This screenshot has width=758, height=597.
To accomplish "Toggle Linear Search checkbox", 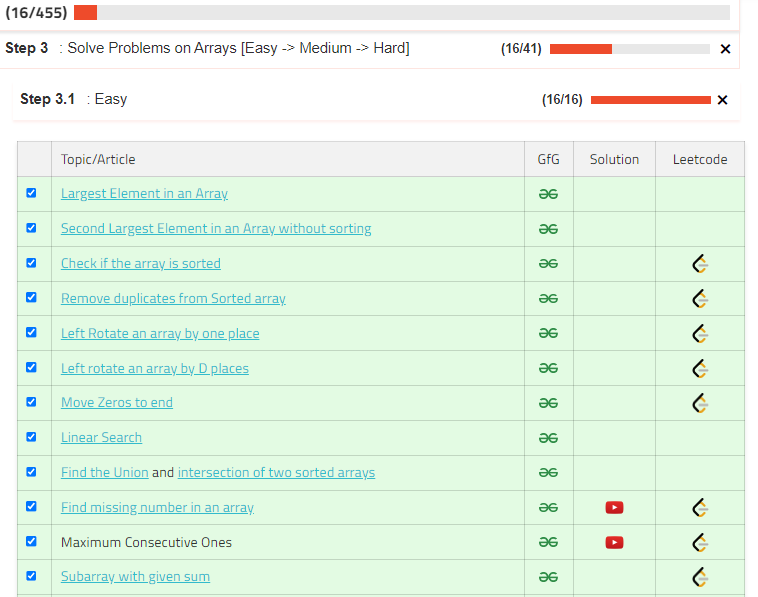I will coord(31,437).
